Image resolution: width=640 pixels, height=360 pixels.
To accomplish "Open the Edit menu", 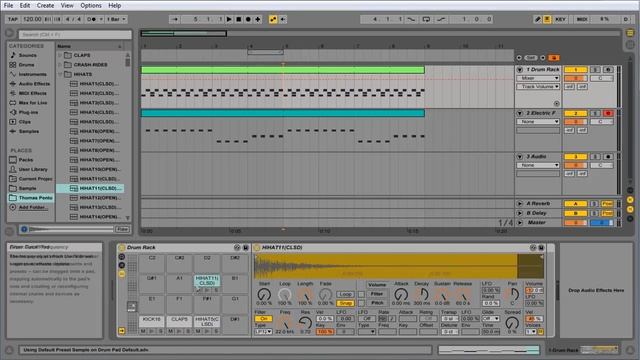I will pyautogui.click(x=25, y=5).
